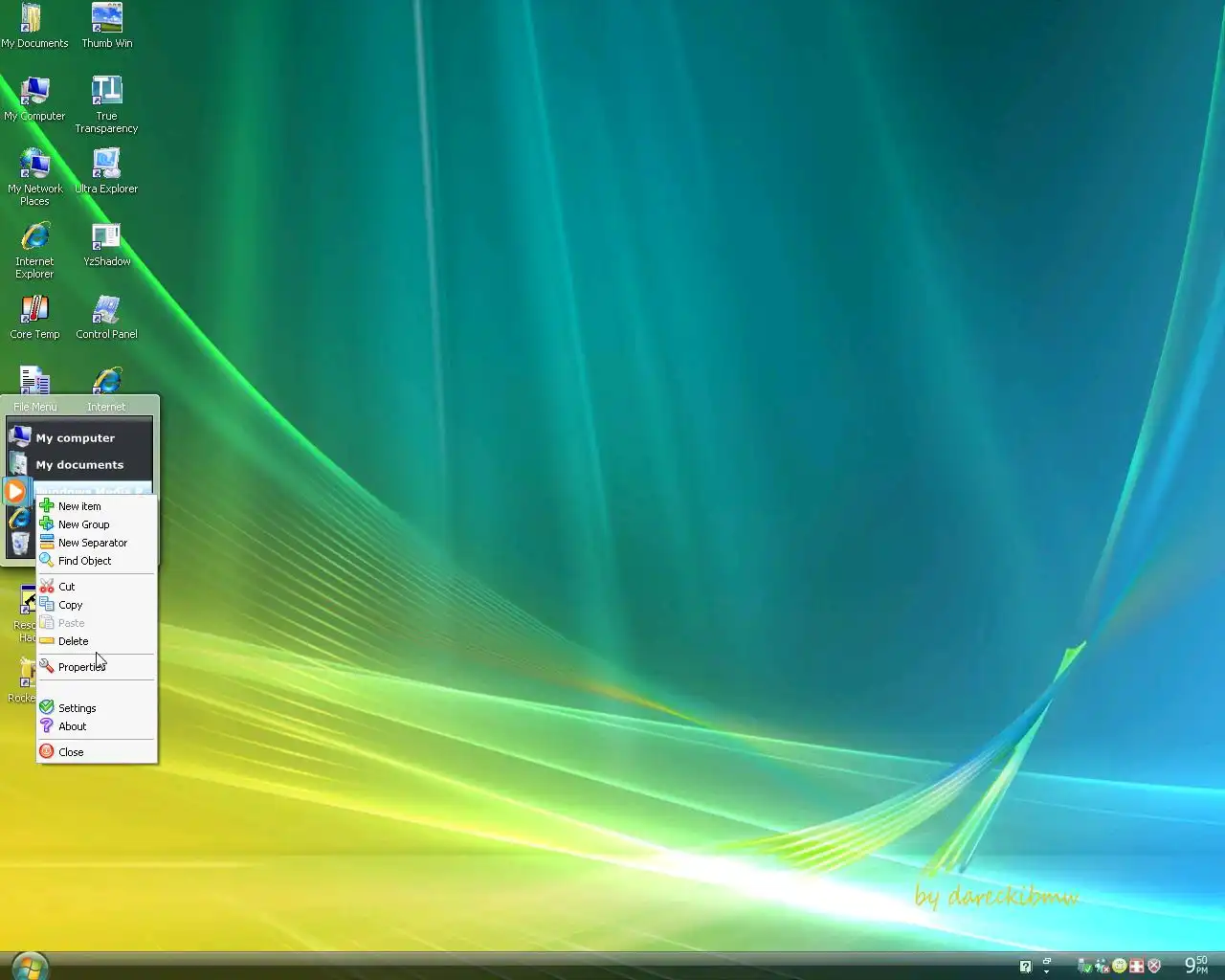Viewport: 1225px width, 980px height.
Task: Launch the YzShadow desktop shortcut
Action: [x=106, y=244]
